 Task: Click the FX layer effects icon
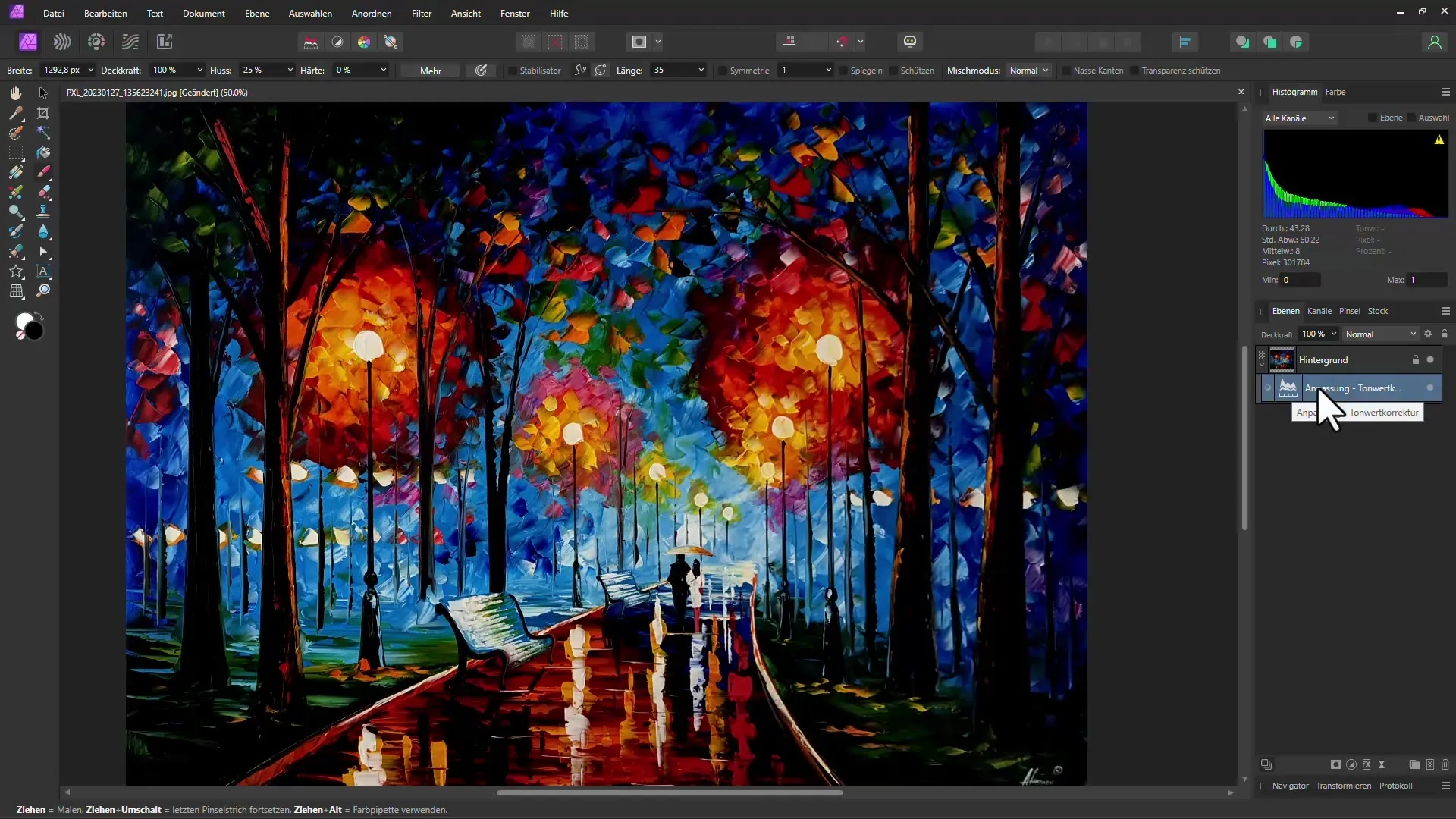pyautogui.click(x=1367, y=764)
